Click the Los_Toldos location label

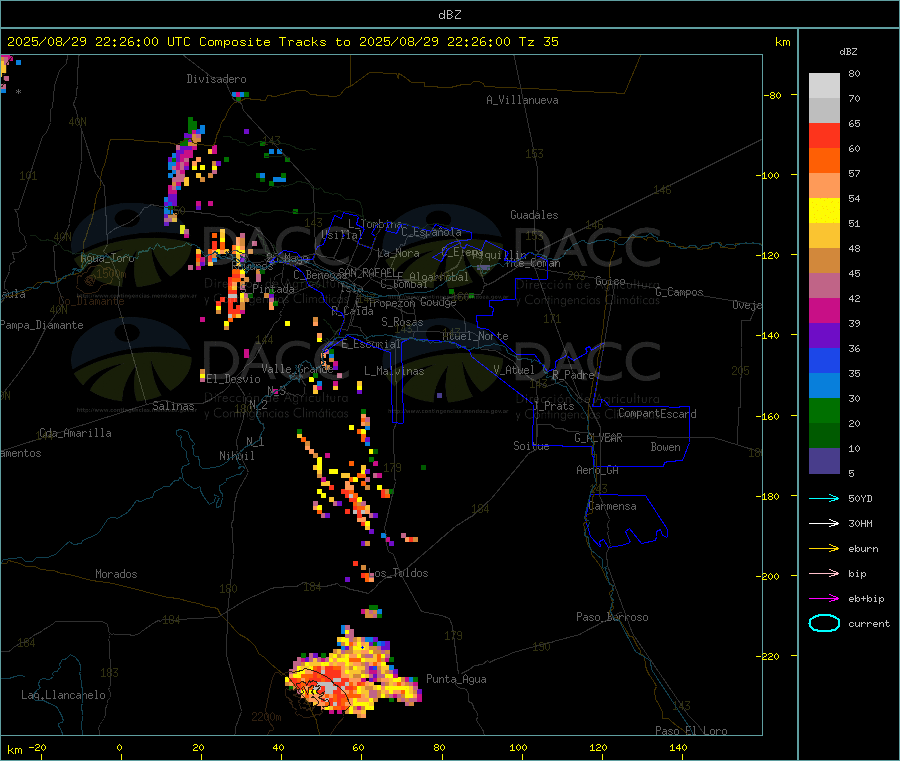click(398, 573)
